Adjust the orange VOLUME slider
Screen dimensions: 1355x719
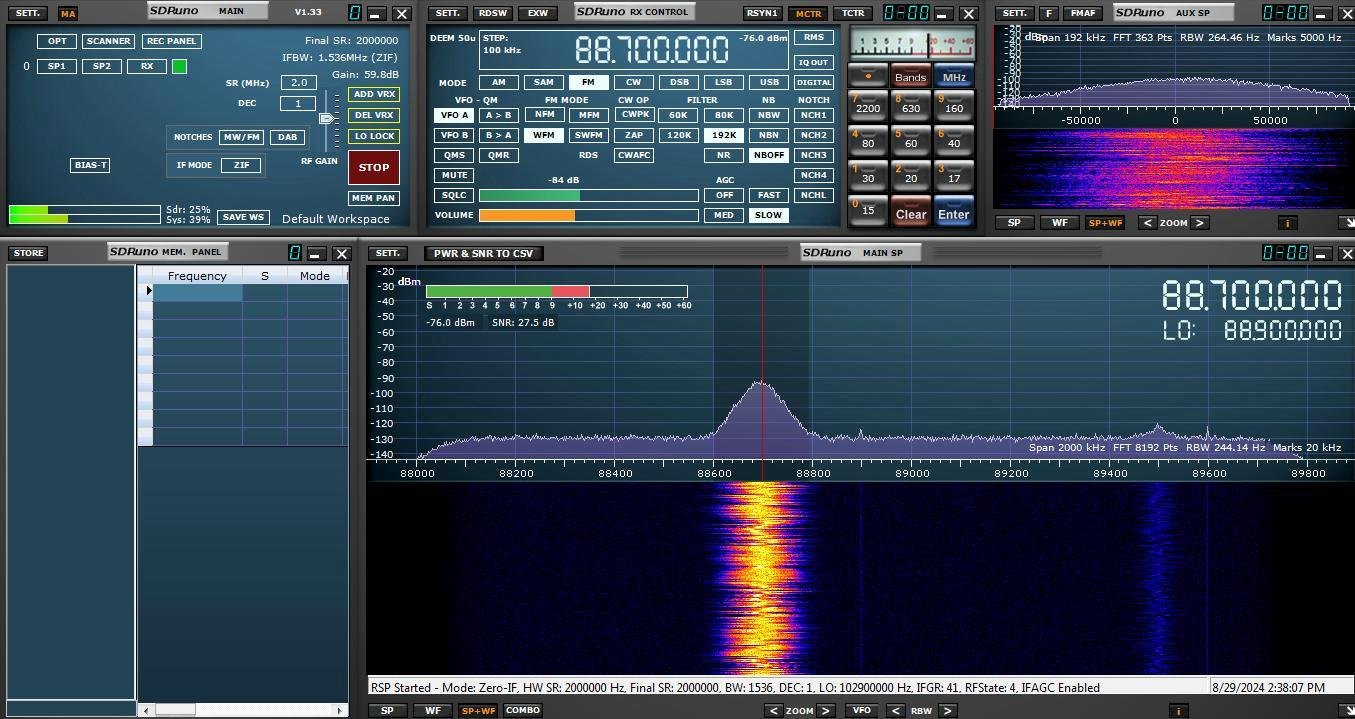[x=588, y=215]
